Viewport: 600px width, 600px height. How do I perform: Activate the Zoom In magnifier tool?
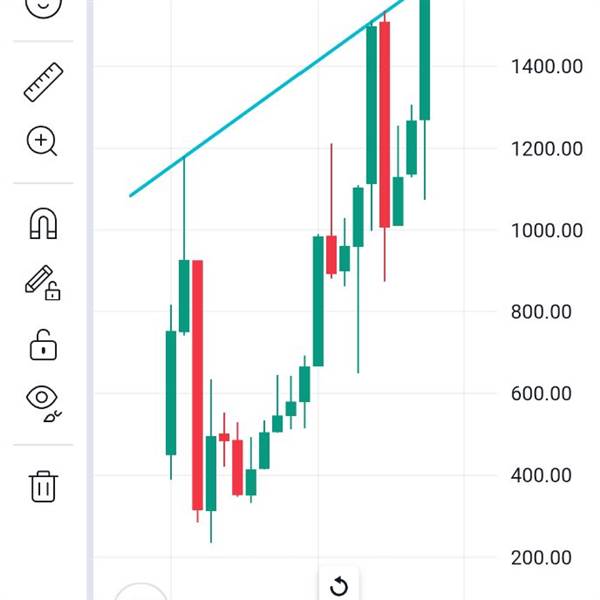42,141
